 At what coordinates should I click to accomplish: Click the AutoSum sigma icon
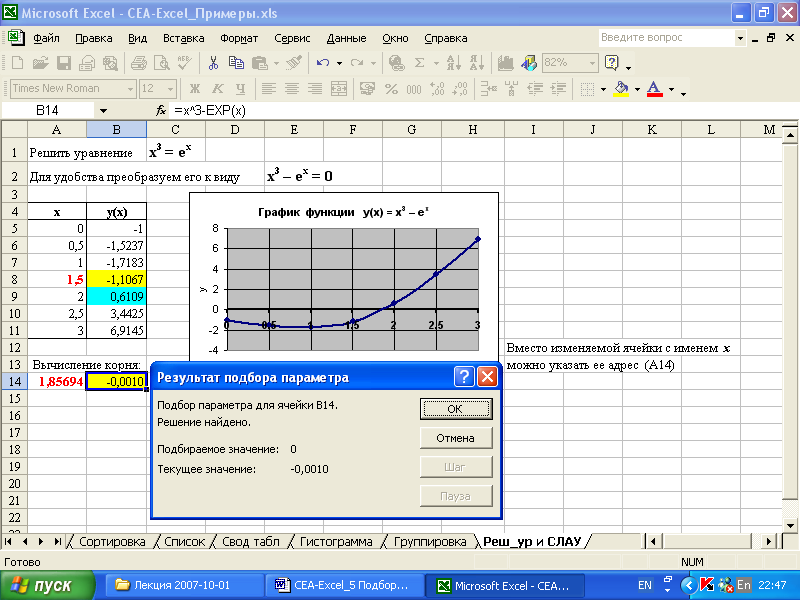point(419,63)
